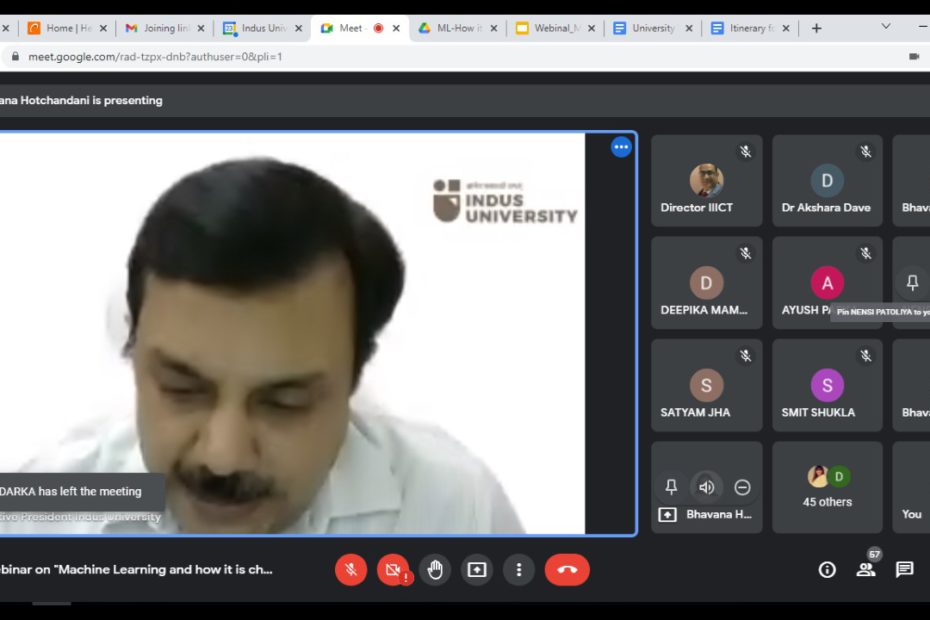Switch to the ML-How it tab
This screenshot has width=930, height=620.
coord(459,27)
